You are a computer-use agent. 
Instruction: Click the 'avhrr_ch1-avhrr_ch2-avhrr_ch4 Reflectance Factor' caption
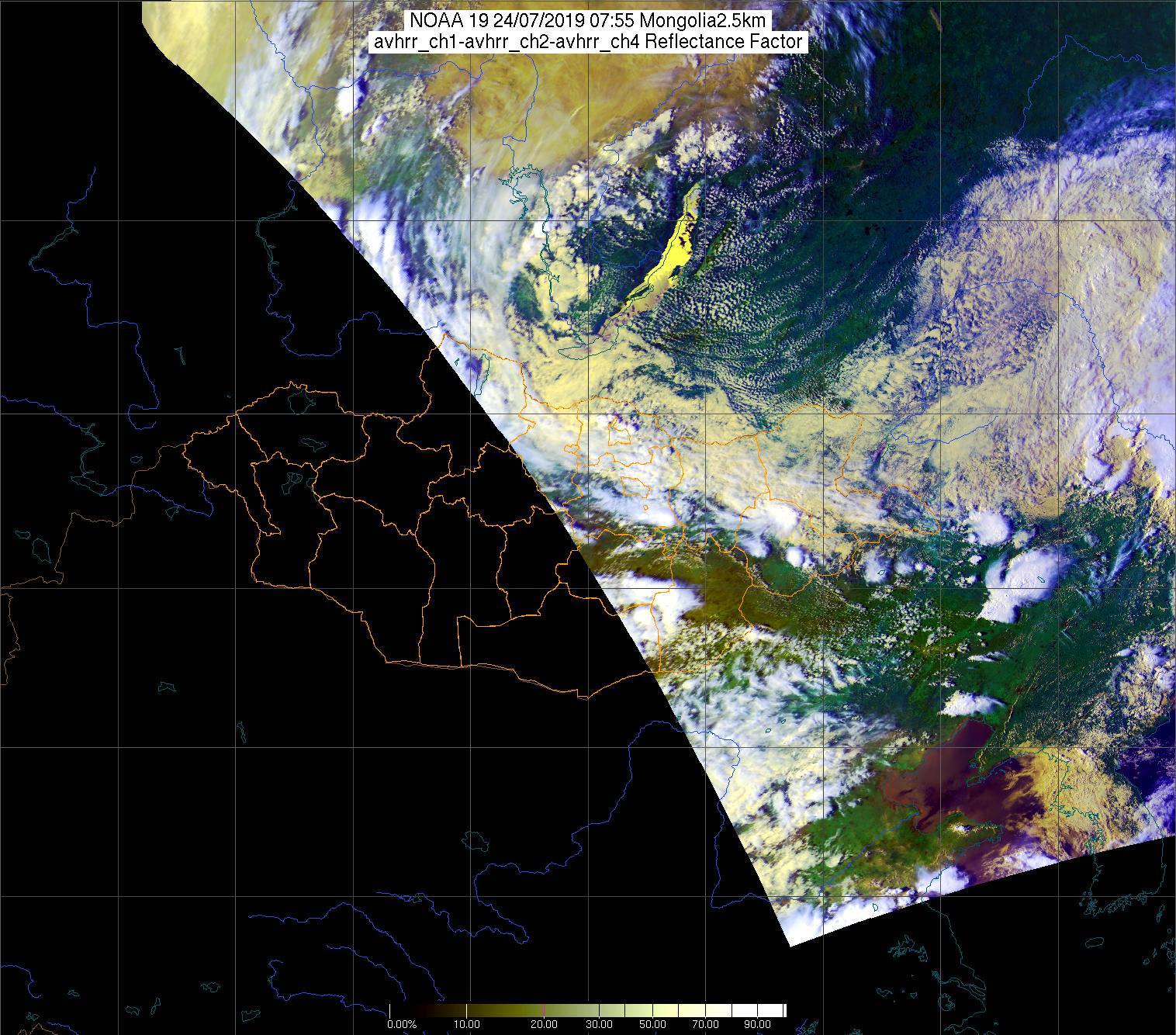(x=588, y=42)
